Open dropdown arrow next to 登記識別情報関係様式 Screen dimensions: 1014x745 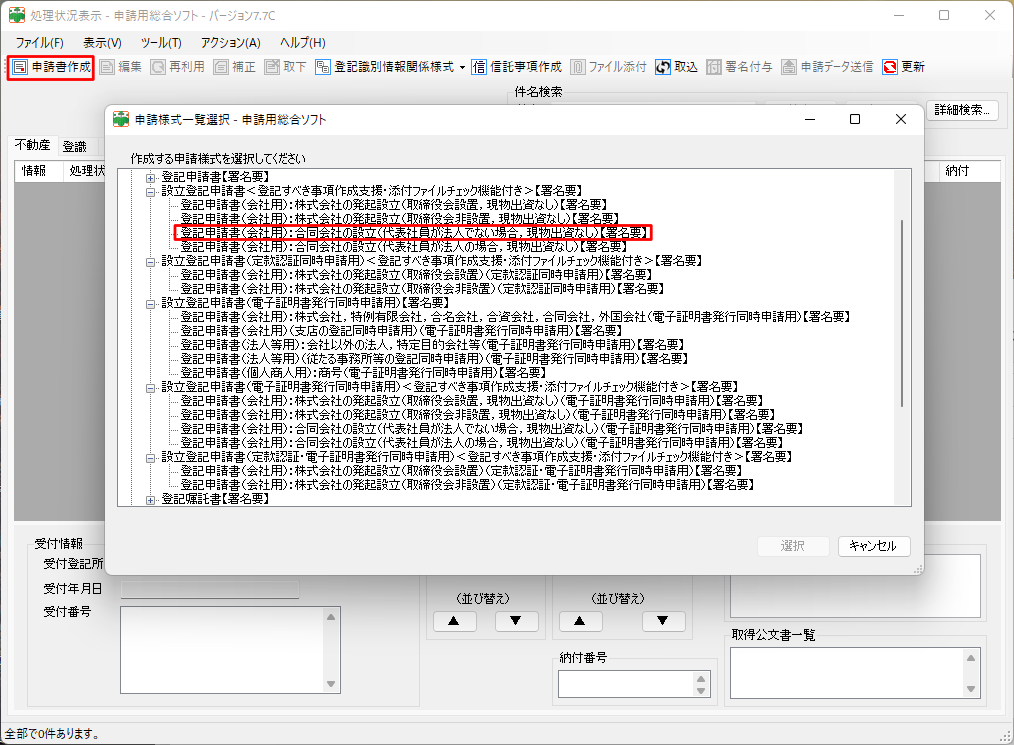pyautogui.click(x=463, y=67)
